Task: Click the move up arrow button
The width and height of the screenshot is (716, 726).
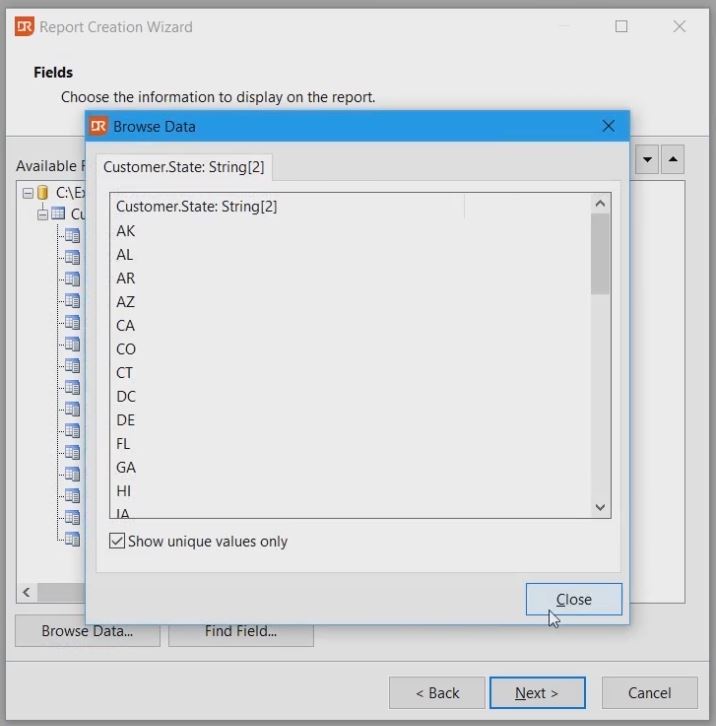Action: pos(673,160)
